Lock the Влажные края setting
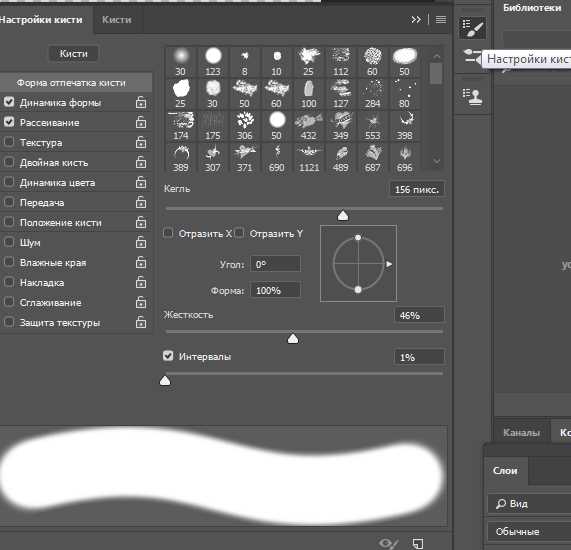571x550 pixels. click(141, 263)
